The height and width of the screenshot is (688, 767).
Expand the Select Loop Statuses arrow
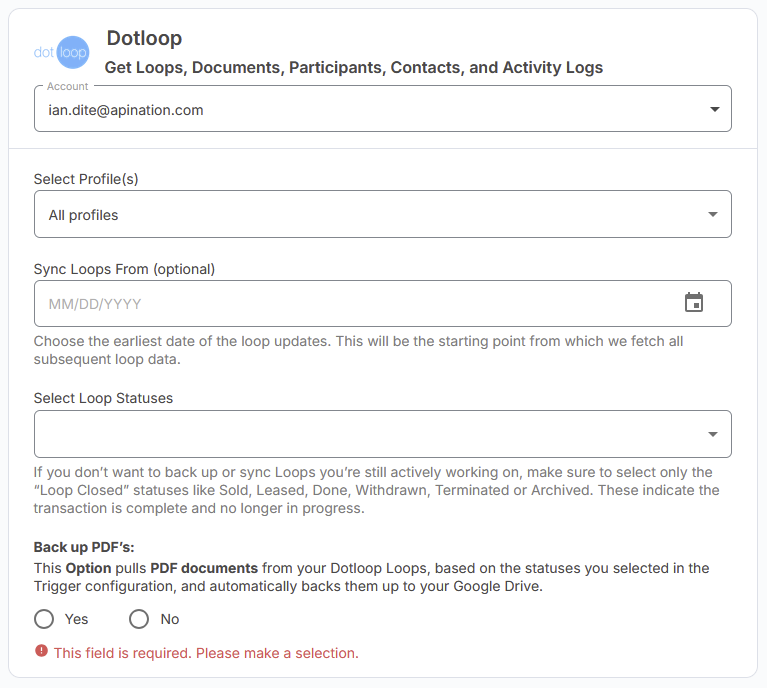pyautogui.click(x=712, y=434)
